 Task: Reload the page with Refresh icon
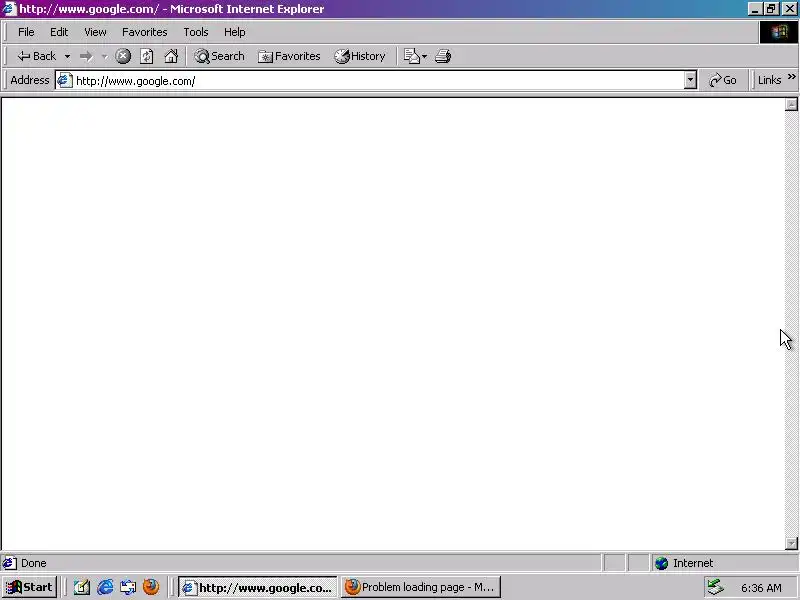point(147,56)
